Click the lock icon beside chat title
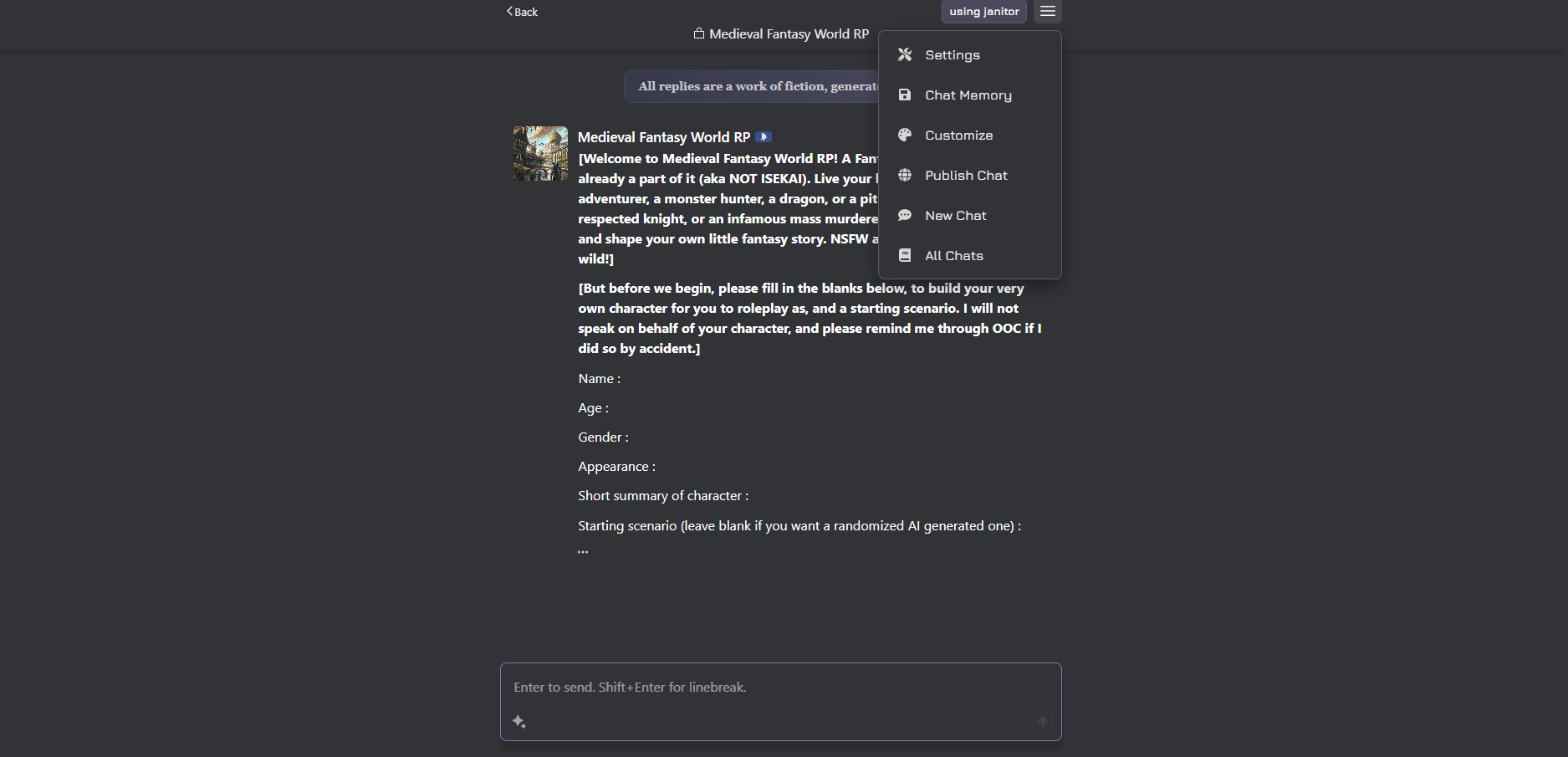 click(x=699, y=33)
